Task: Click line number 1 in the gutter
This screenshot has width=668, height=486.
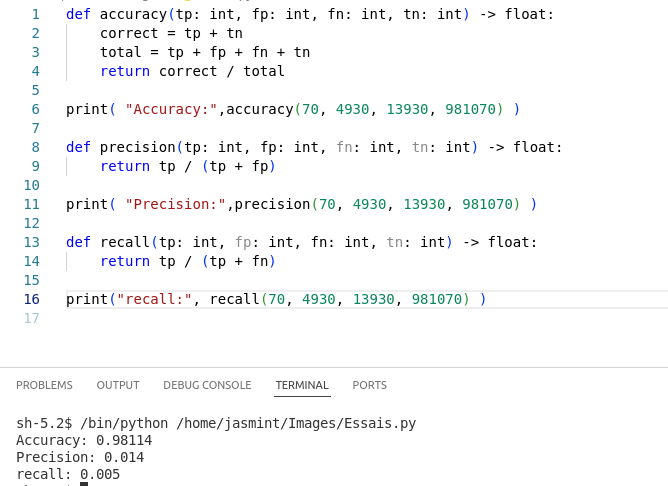Action: (36, 14)
